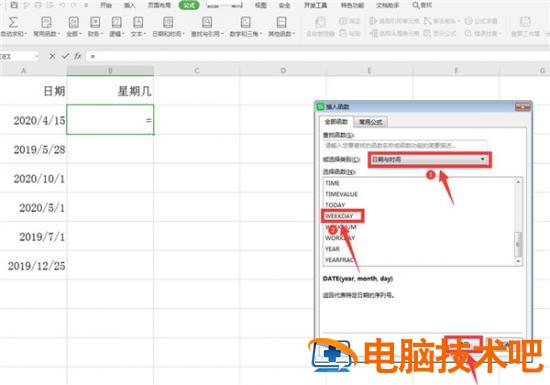Open the 数学和三角 math functions icon
This screenshot has height=385, width=550.
(246, 22)
